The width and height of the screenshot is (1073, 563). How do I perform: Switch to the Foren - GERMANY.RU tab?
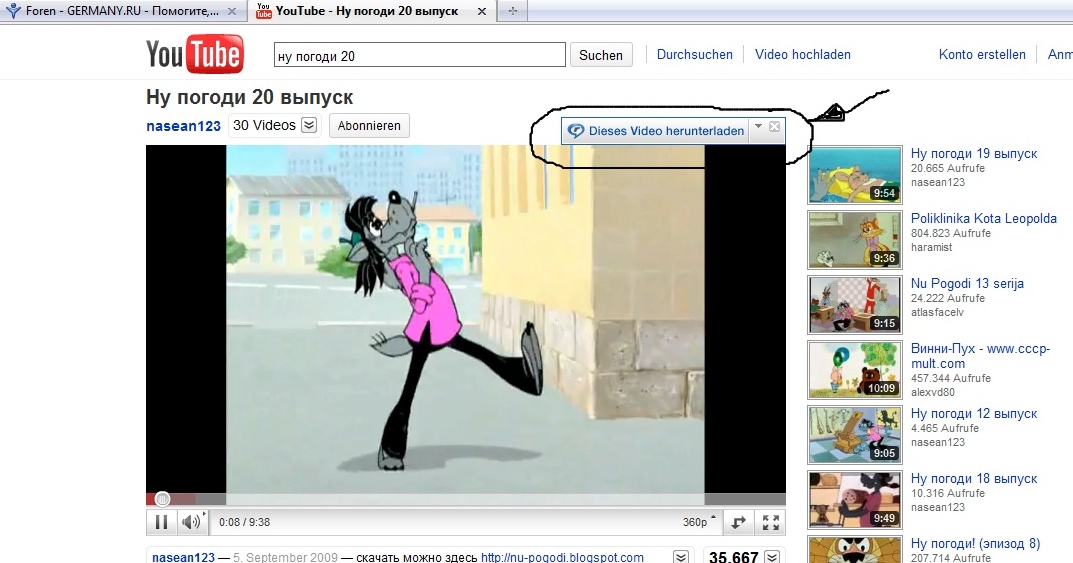tap(123, 11)
